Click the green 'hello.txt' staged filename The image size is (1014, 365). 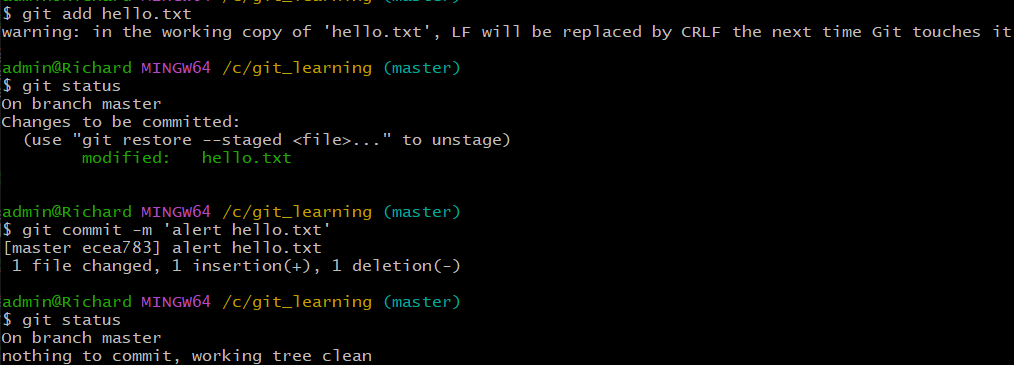coord(246,158)
